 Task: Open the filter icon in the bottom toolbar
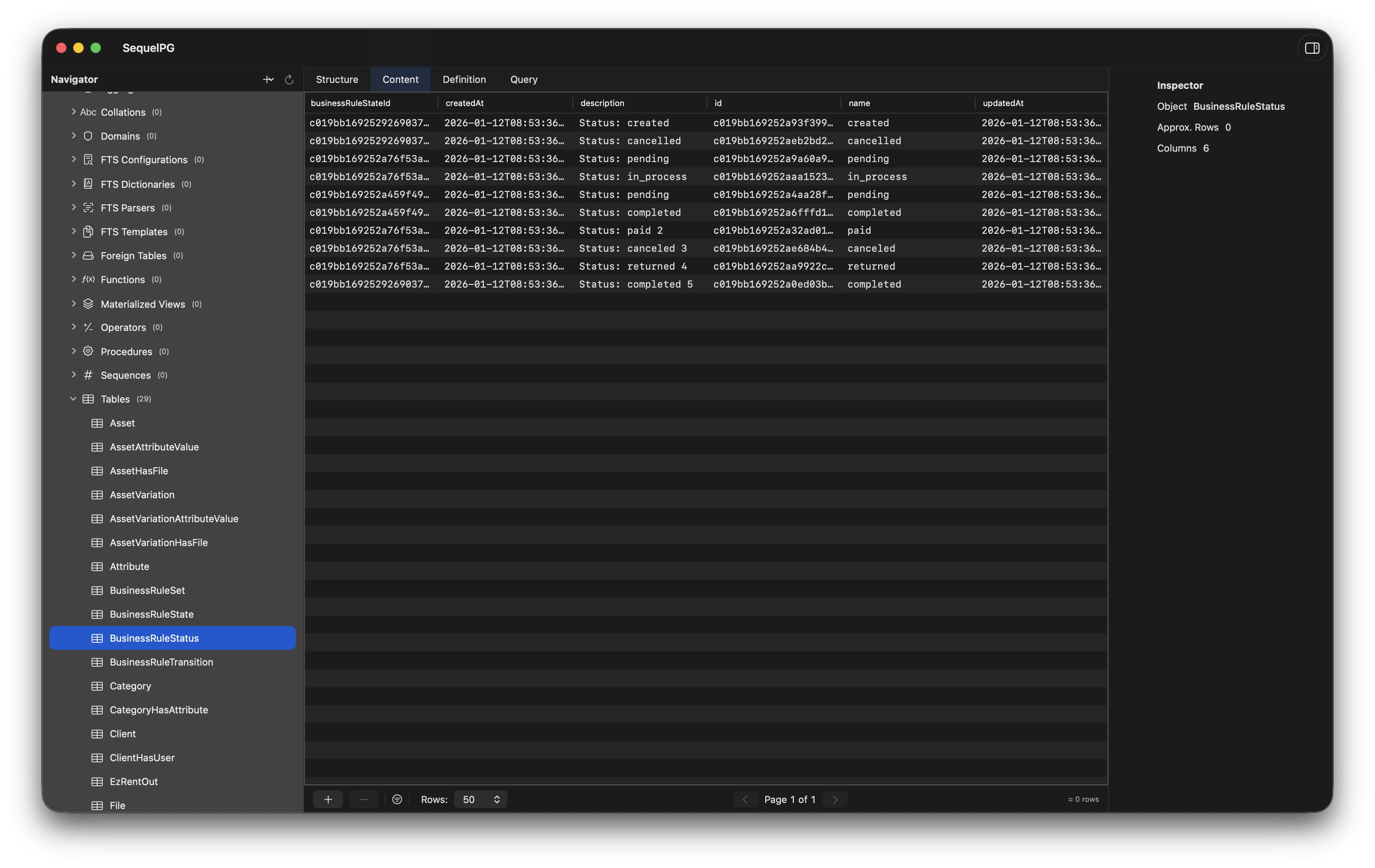coord(398,799)
